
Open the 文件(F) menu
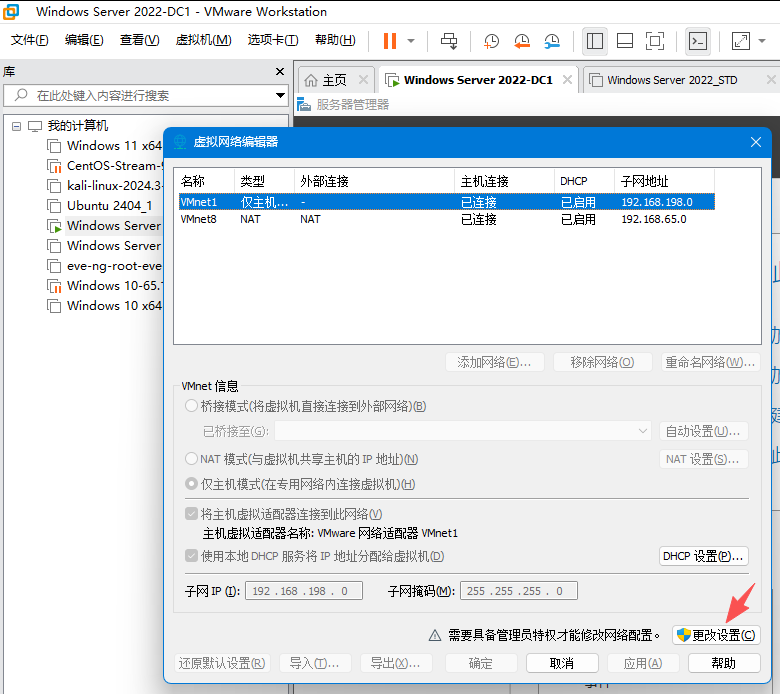29,40
